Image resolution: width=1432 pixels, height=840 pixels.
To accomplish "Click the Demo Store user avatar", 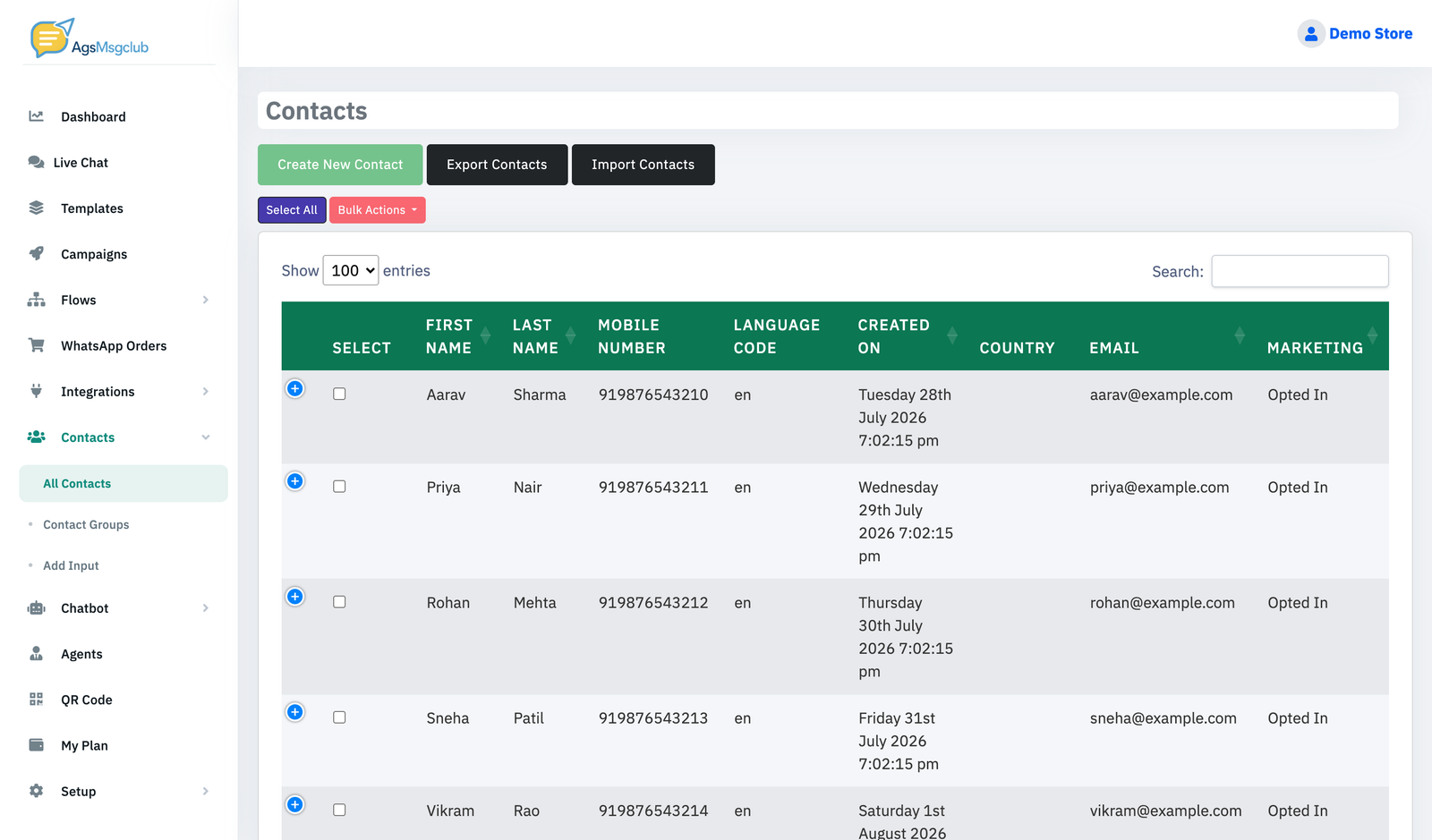I will click(x=1311, y=33).
